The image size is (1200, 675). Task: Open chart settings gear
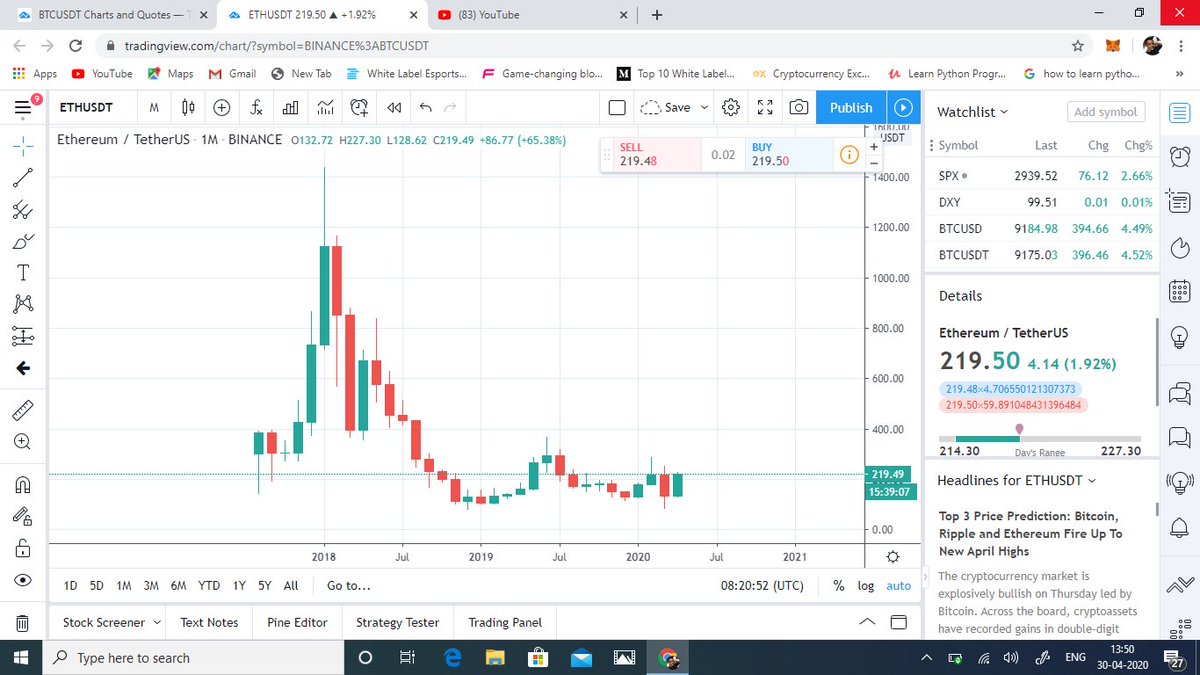(x=731, y=107)
